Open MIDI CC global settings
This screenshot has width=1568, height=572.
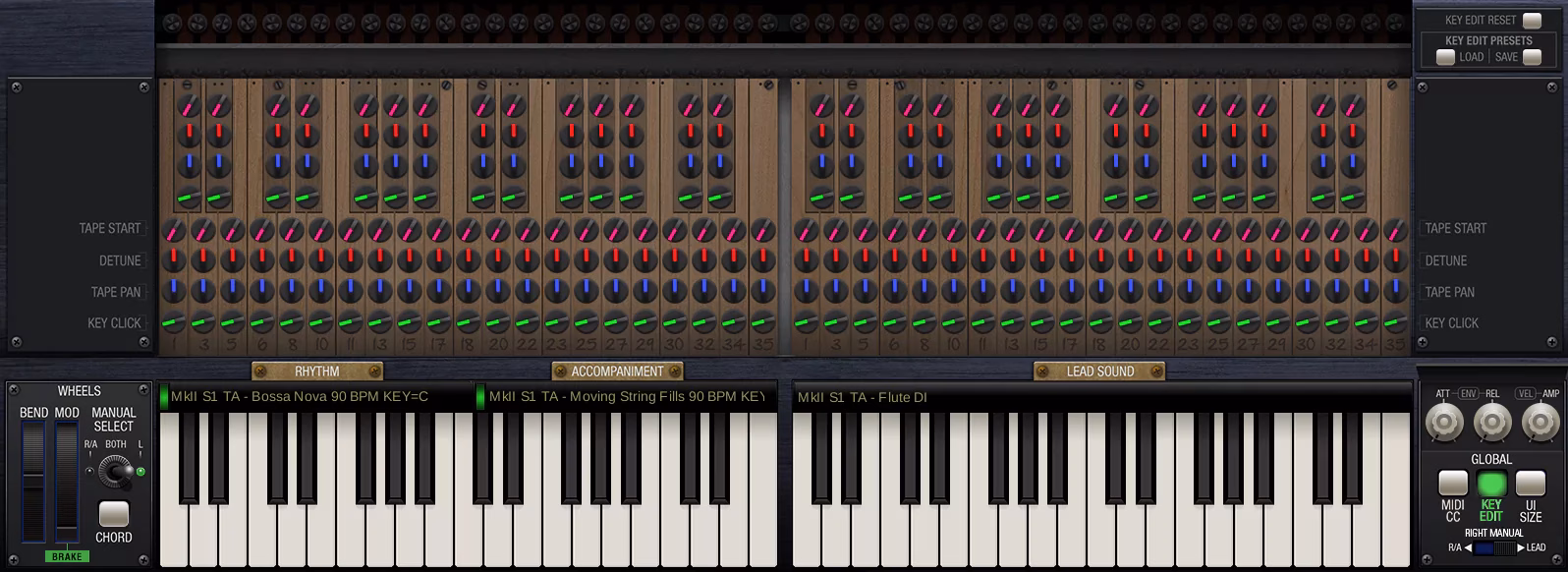pos(1453,484)
